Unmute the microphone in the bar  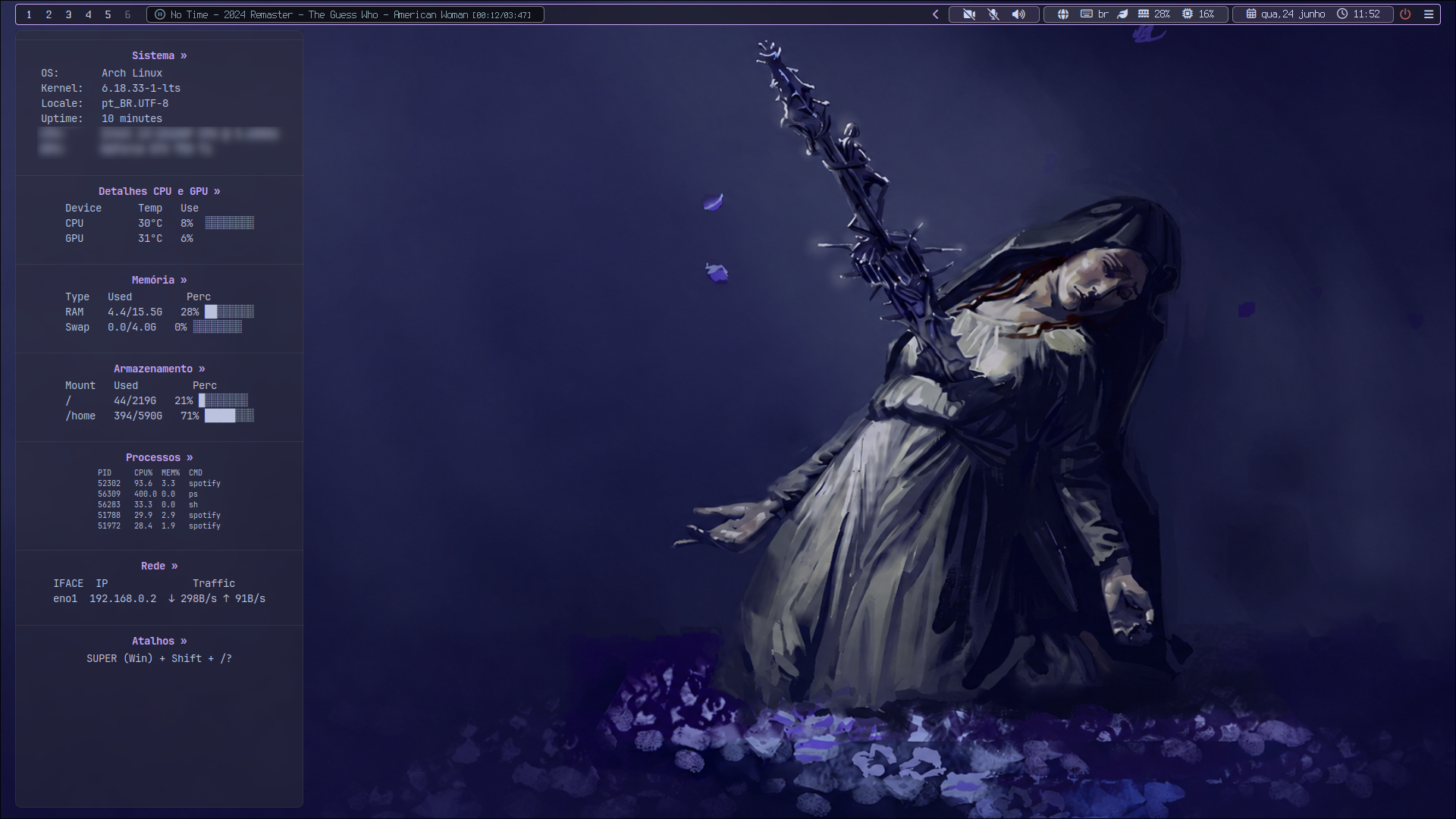click(993, 14)
